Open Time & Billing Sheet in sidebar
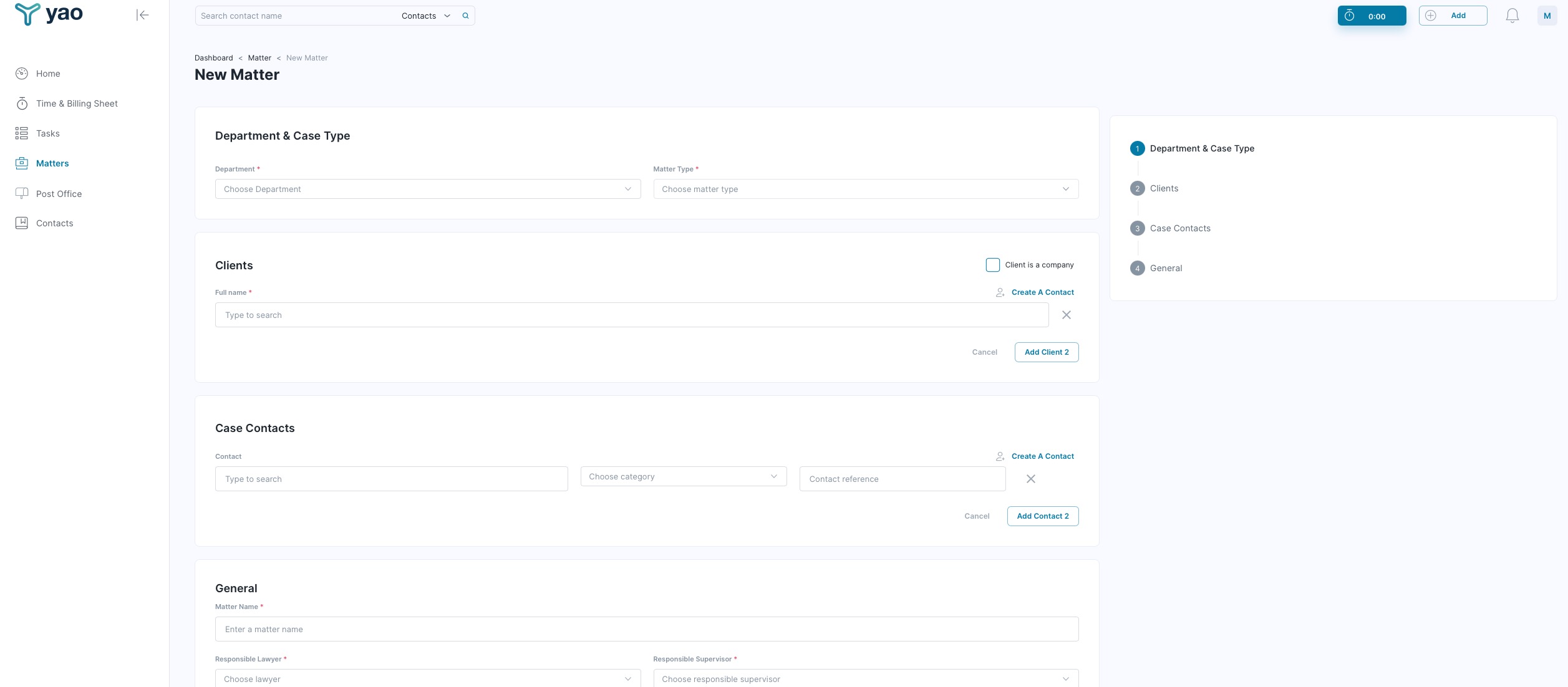1568x687 pixels. tap(77, 103)
